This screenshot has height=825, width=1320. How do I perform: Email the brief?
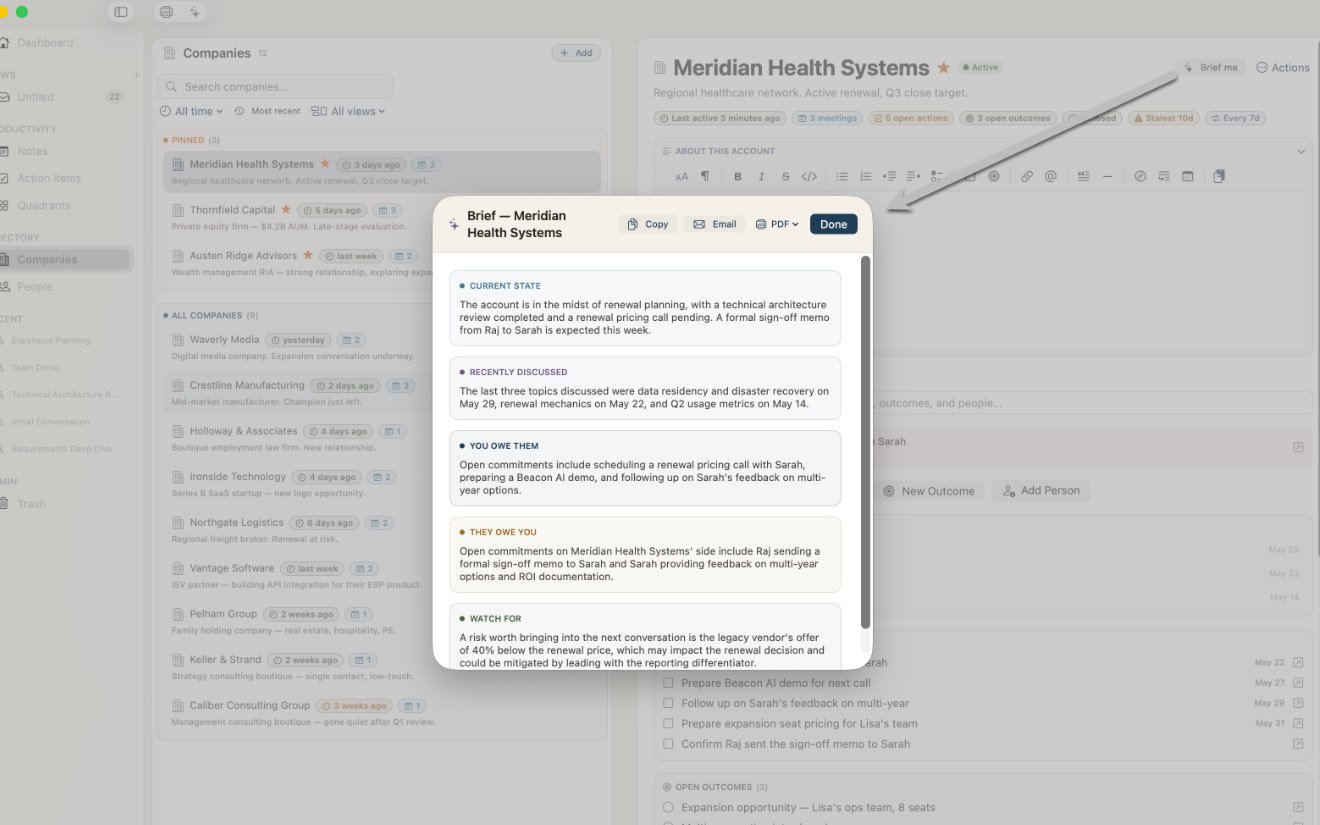[714, 224]
